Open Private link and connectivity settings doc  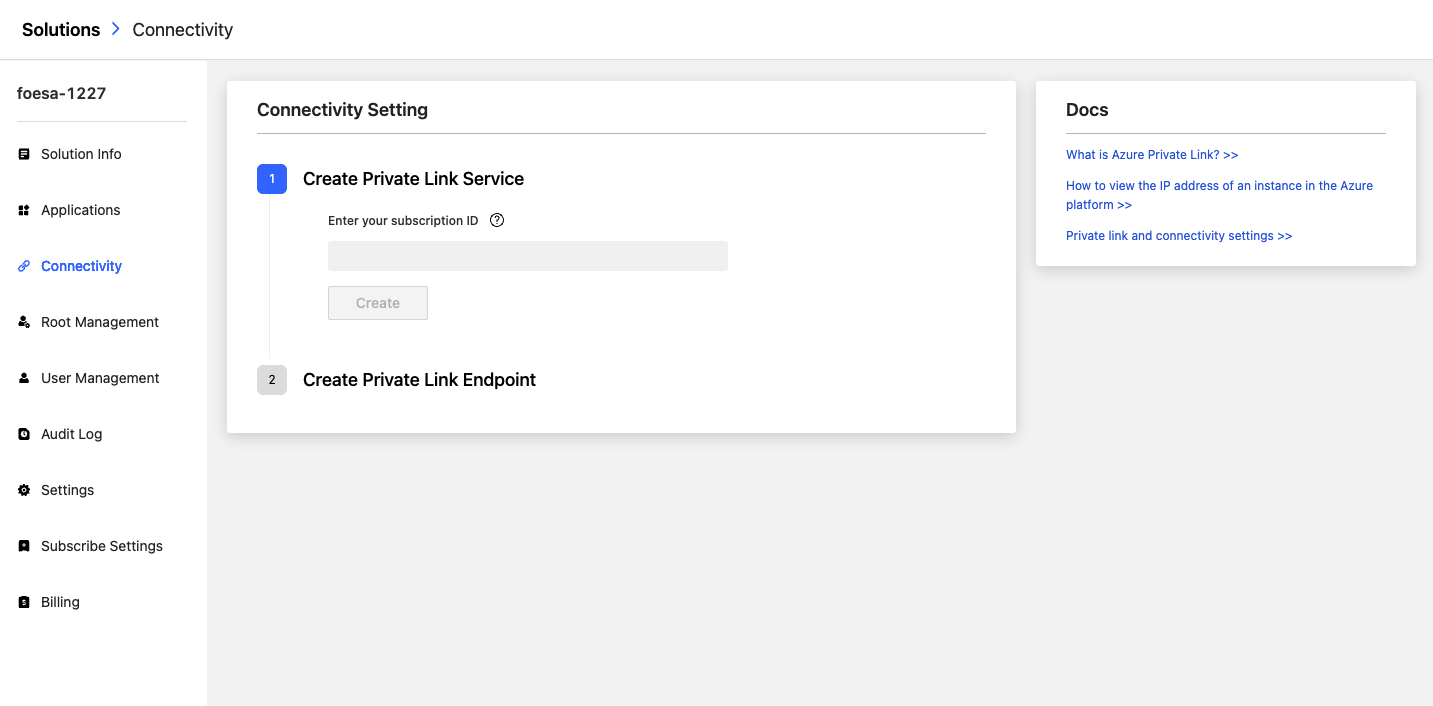[1179, 236]
